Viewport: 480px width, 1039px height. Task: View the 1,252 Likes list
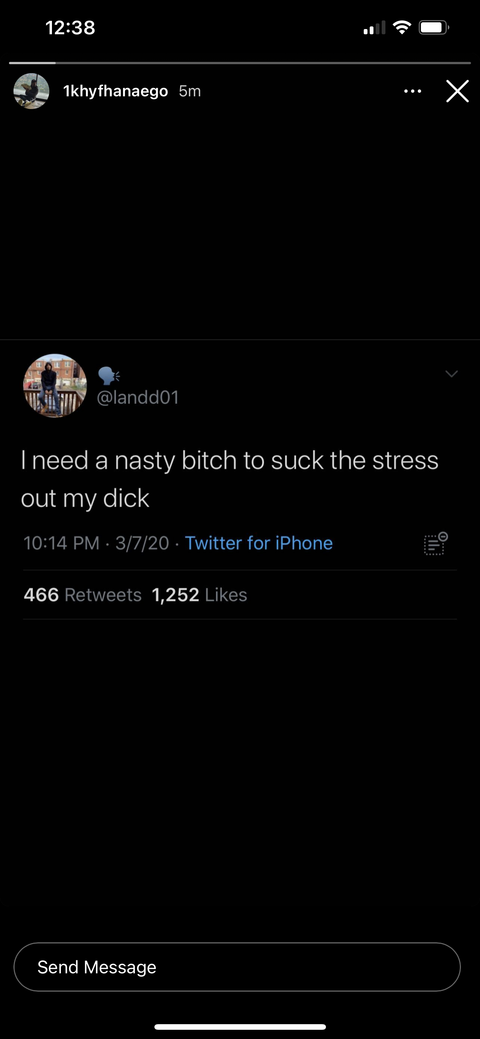(x=200, y=595)
